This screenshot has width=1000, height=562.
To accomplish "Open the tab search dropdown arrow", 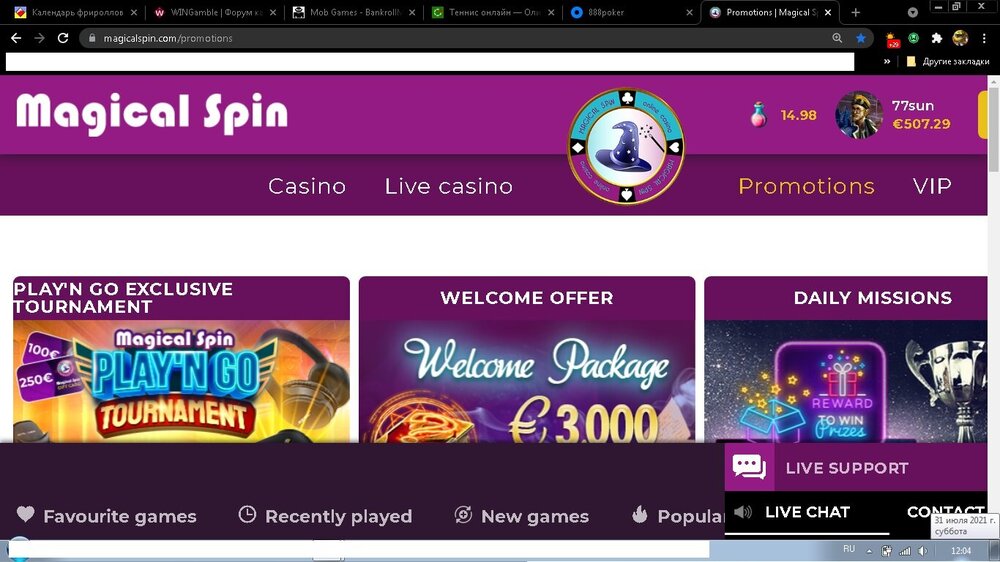I will 913,12.
